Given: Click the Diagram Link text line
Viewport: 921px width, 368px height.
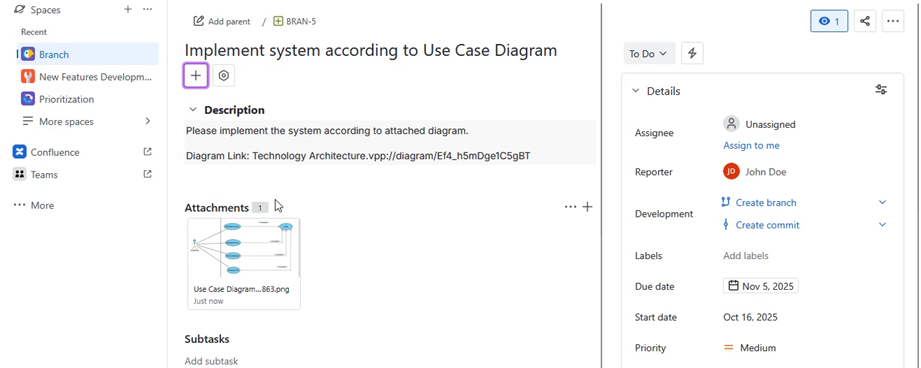Looking at the screenshot, I should [359, 156].
